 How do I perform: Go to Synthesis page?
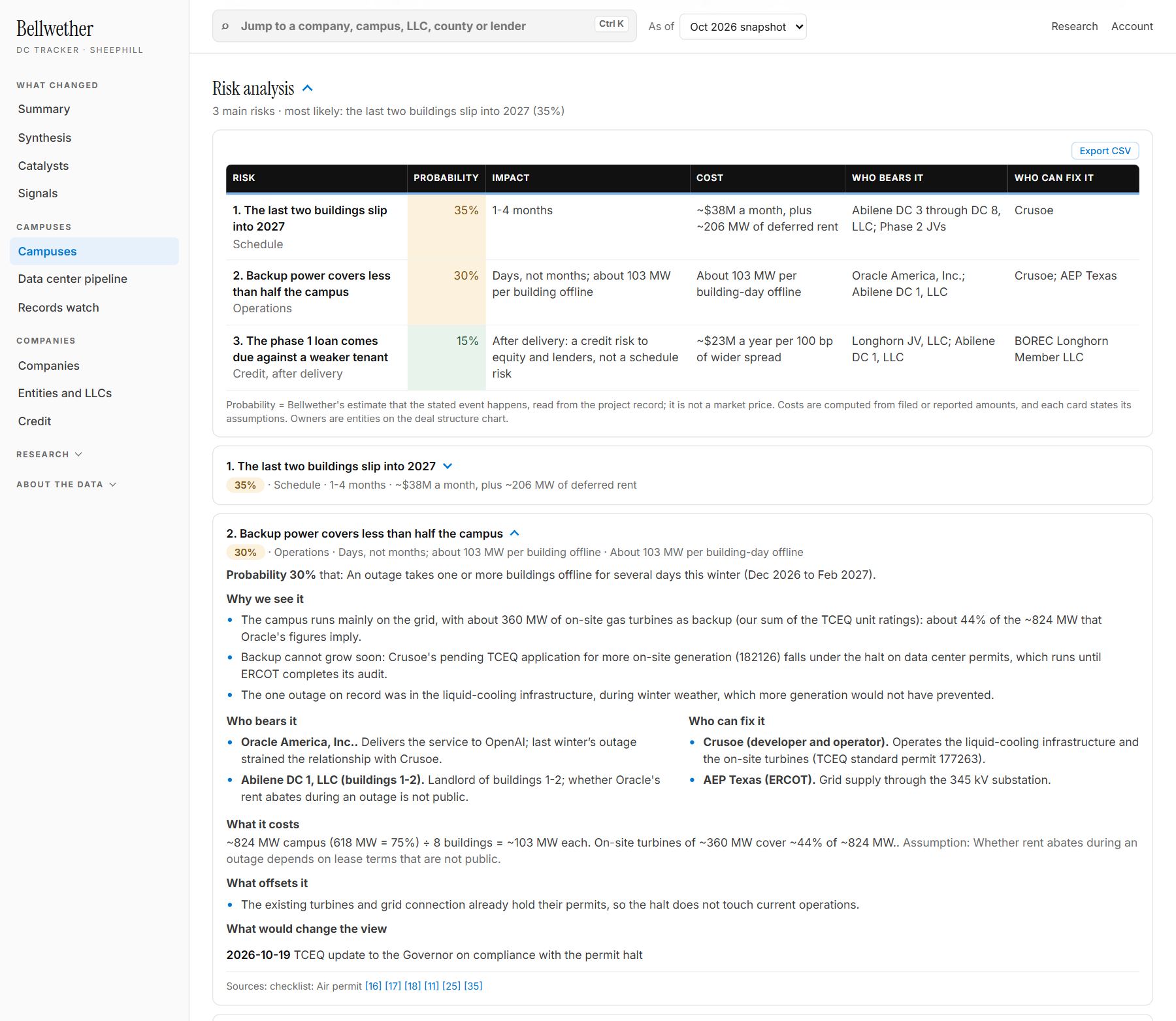click(x=44, y=138)
